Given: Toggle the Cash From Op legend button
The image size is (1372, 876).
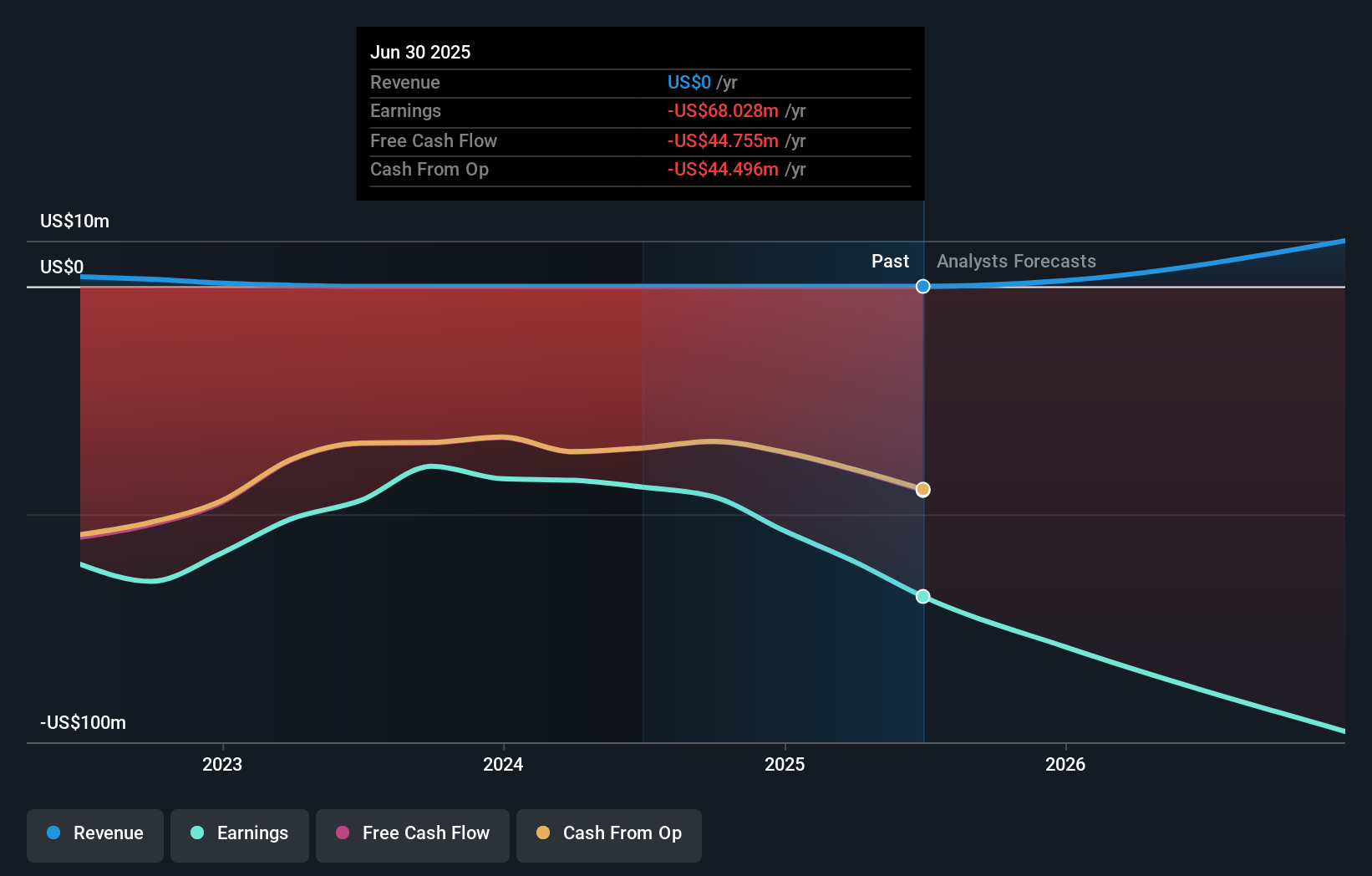Looking at the screenshot, I should 609,835.
